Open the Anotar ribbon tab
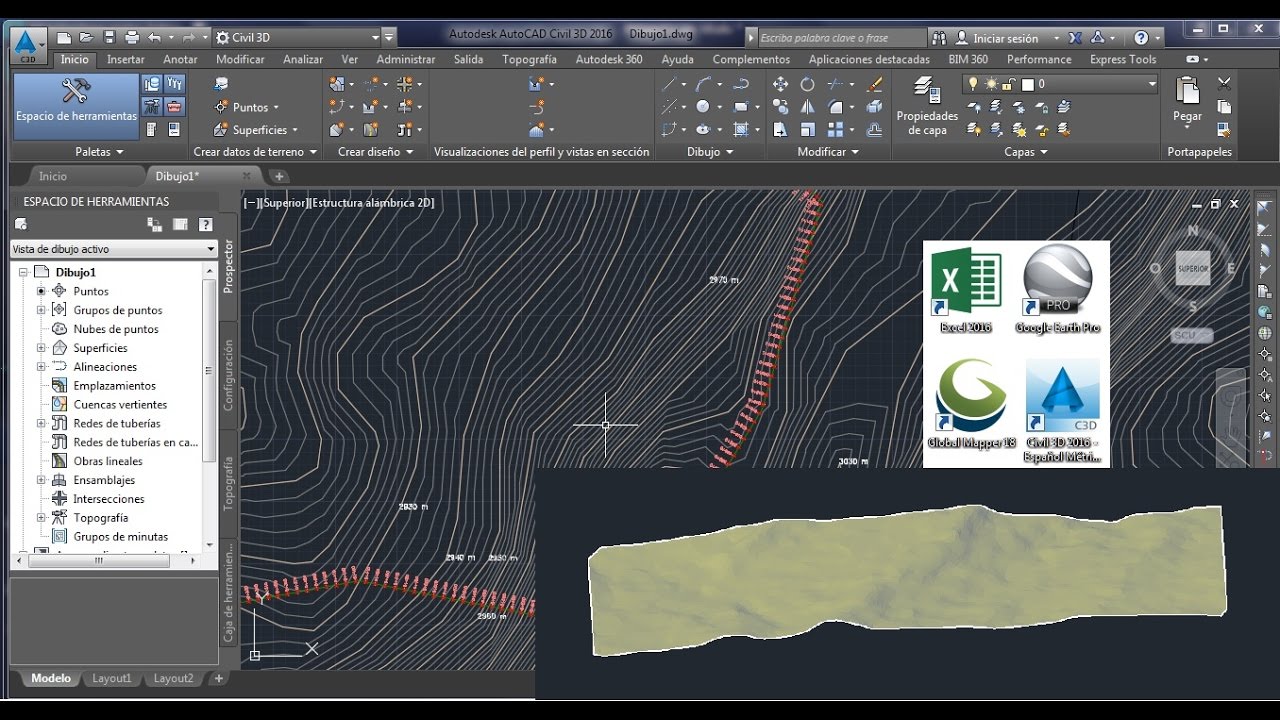The height and width of the screenshot is (720, 1280). [181, 59]
